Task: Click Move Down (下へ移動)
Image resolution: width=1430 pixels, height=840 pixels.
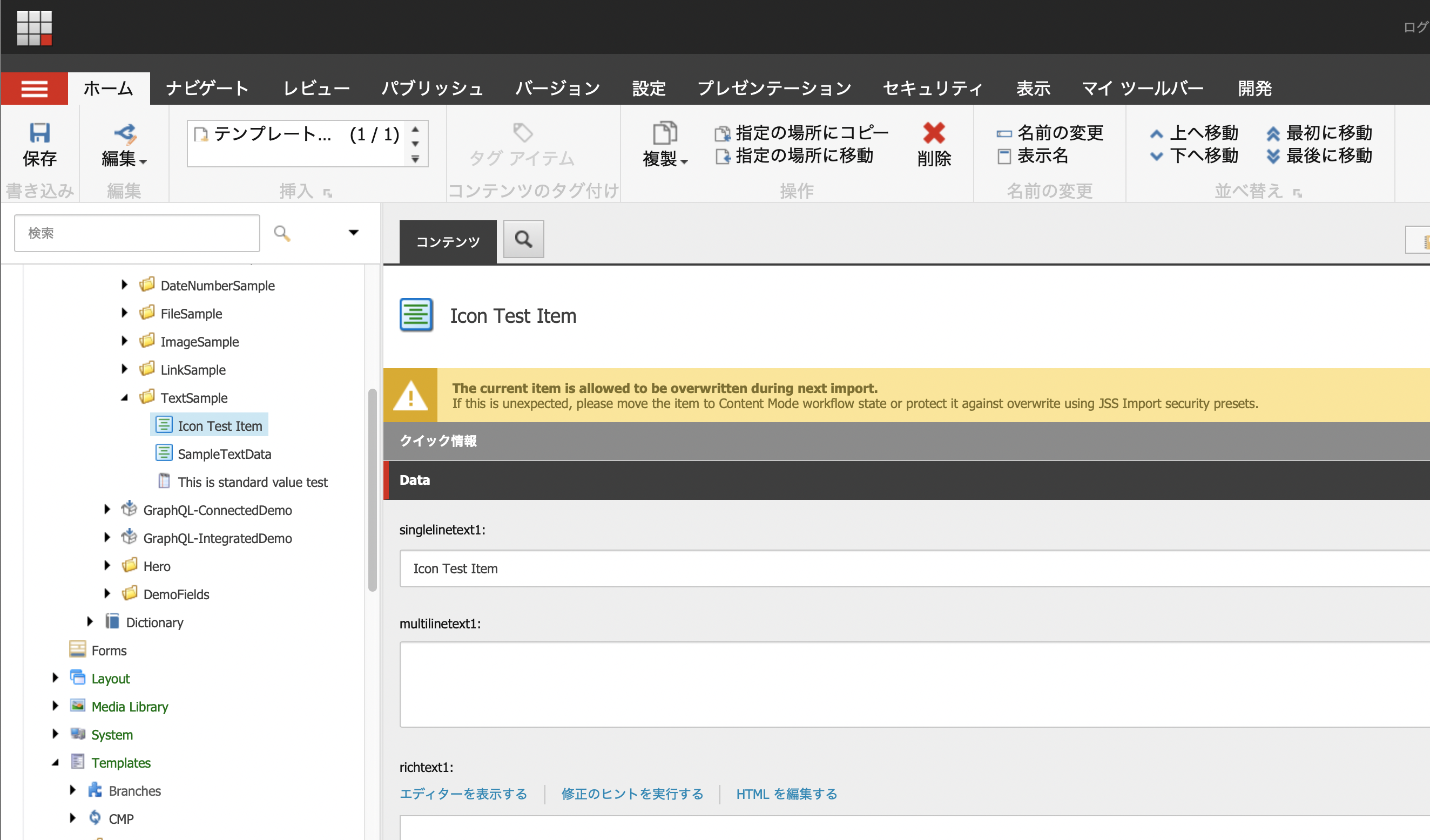Action: [1193, 155]
